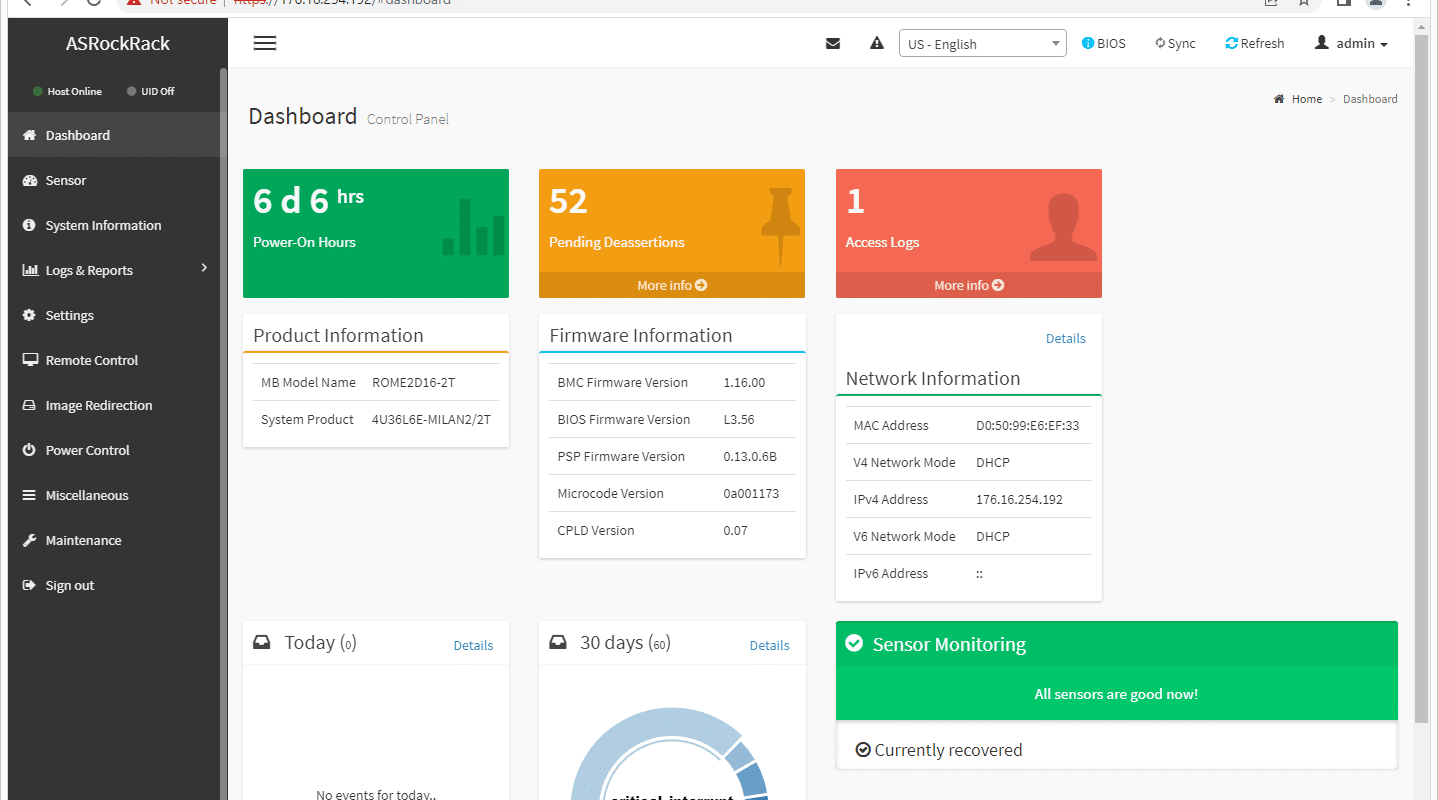Screen dimensions: 1438x800
Task: Go to System Information
Action: (x=116, y=225)
